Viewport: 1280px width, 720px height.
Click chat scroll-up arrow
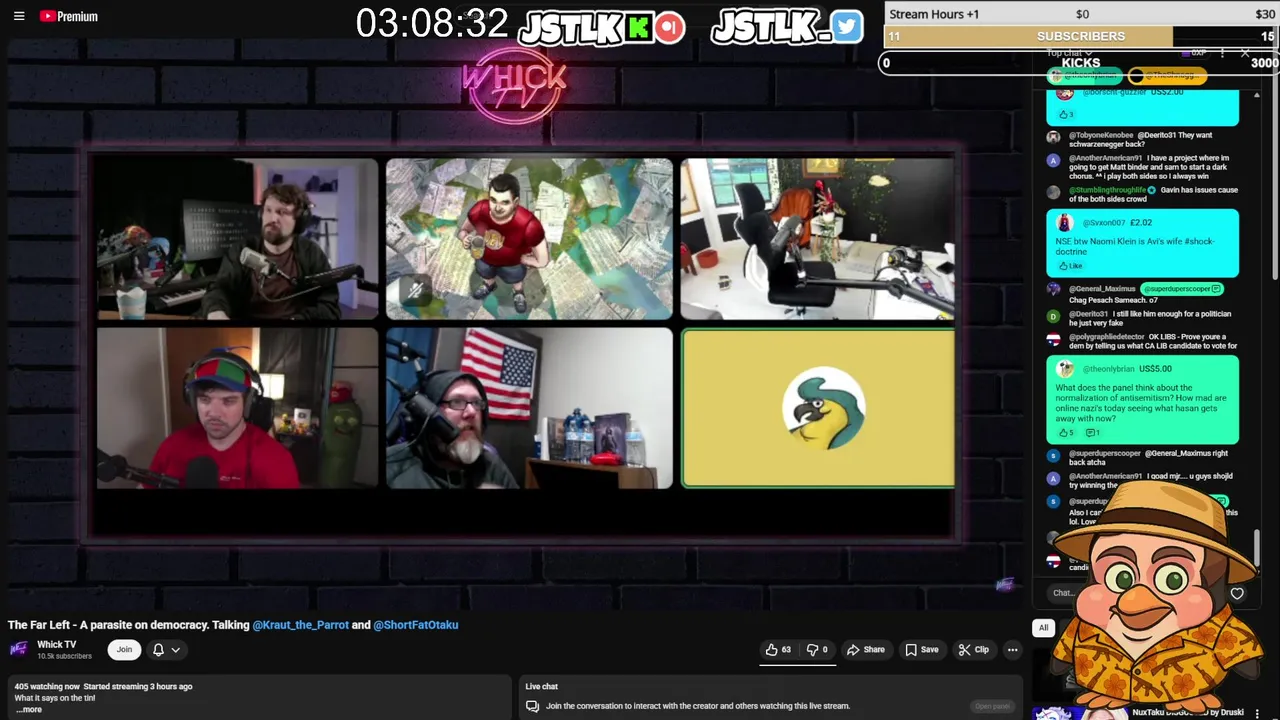coord(1257,95)
